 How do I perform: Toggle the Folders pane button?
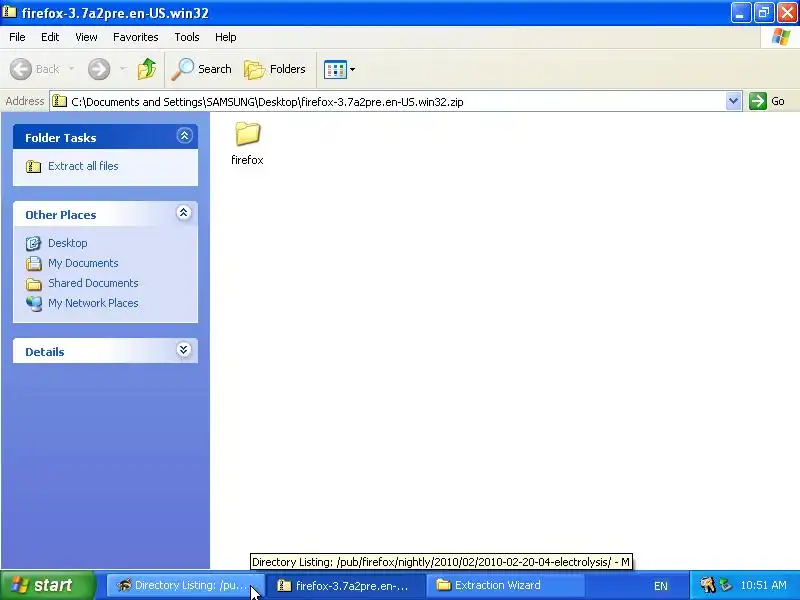[x=275, y=69]
